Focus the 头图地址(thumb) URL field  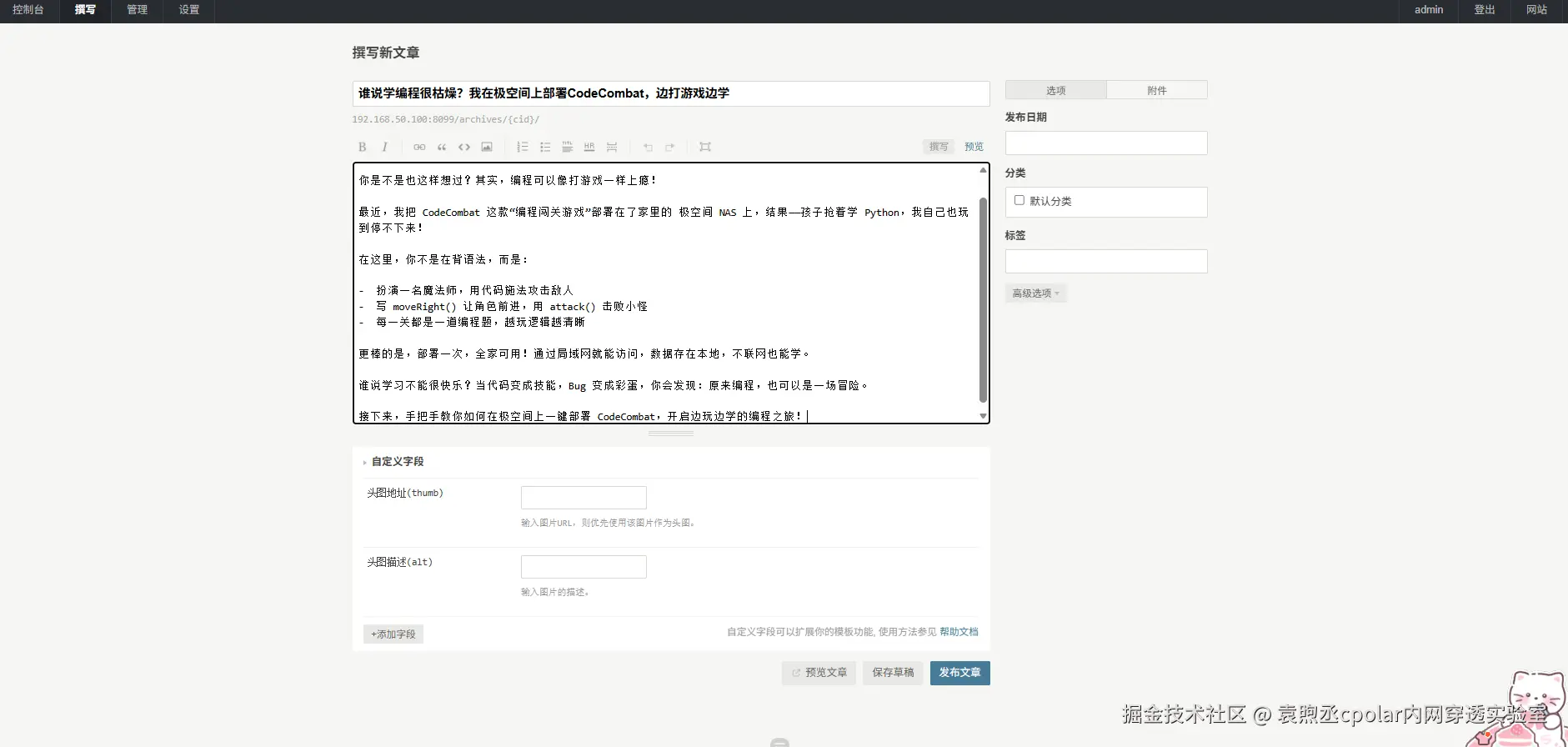pyautogui.click(x=584, y=498)
